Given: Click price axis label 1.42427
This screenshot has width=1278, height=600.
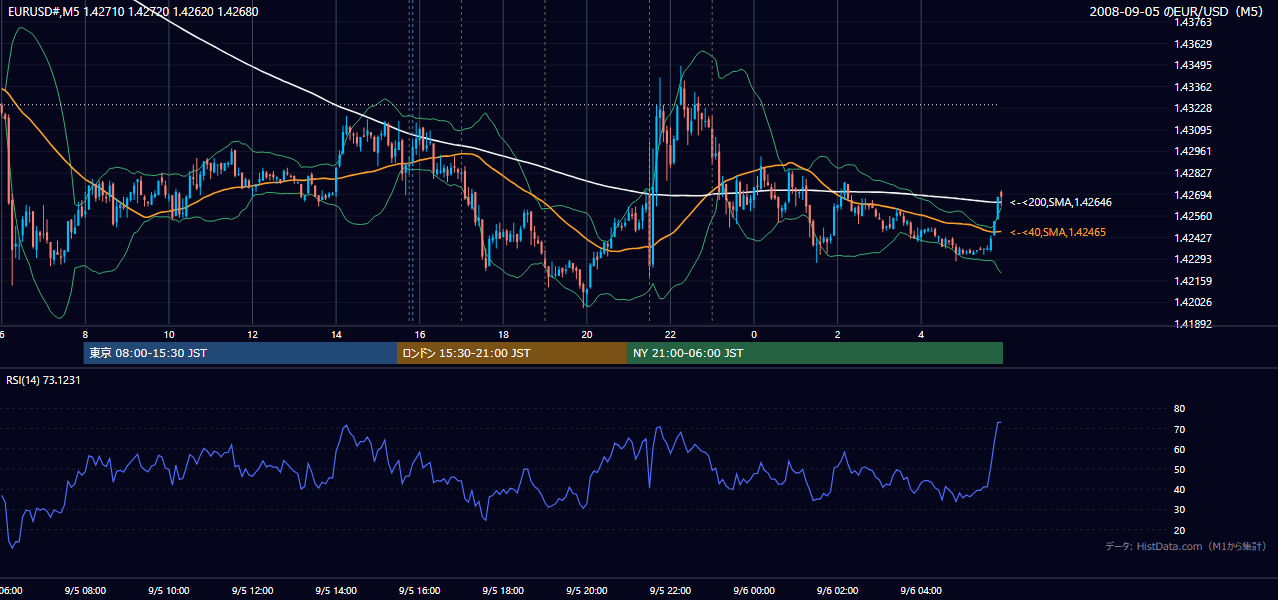Looking at the screenshot, I should pyautogui.click(x=1195, y=238).
